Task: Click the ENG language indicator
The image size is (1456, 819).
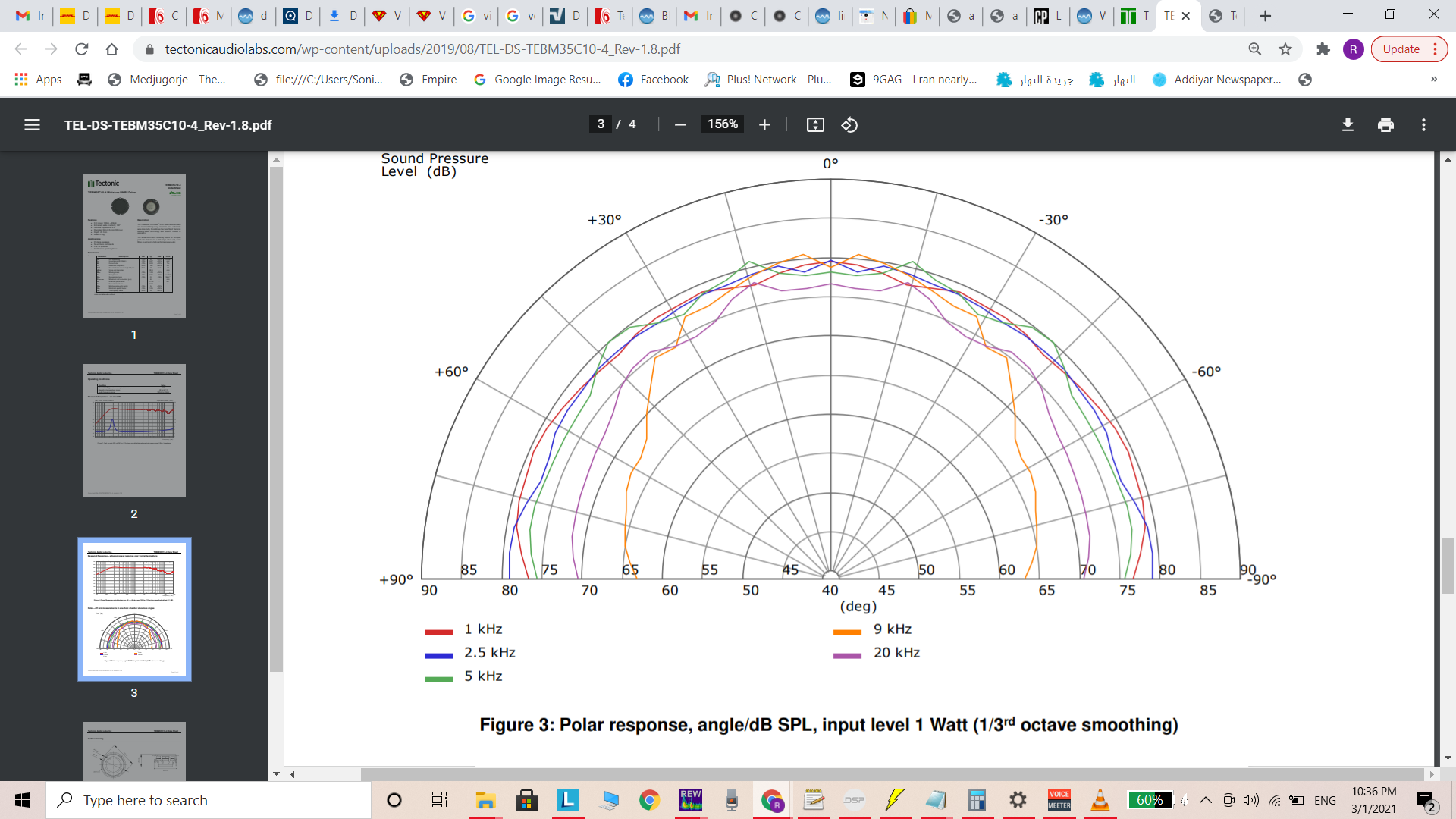Action: coord(1326,800)
